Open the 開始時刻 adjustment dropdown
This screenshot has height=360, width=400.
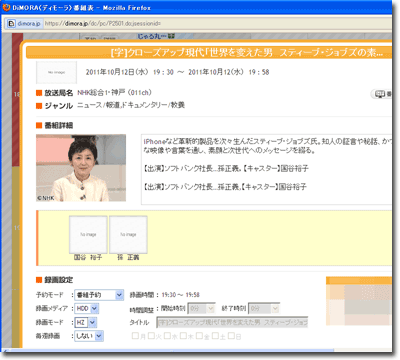pyautogui.click(x=202, y=309)
